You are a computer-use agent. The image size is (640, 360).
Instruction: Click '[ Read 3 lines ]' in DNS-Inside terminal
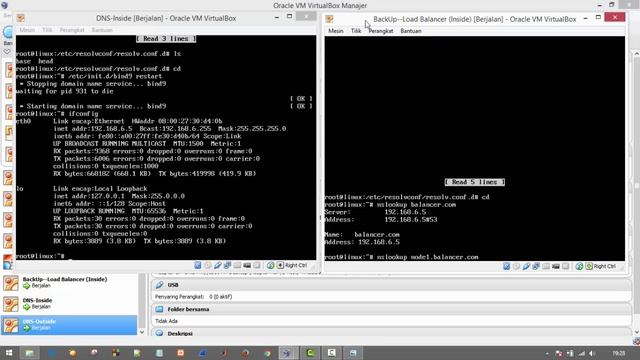coord(166,39)
